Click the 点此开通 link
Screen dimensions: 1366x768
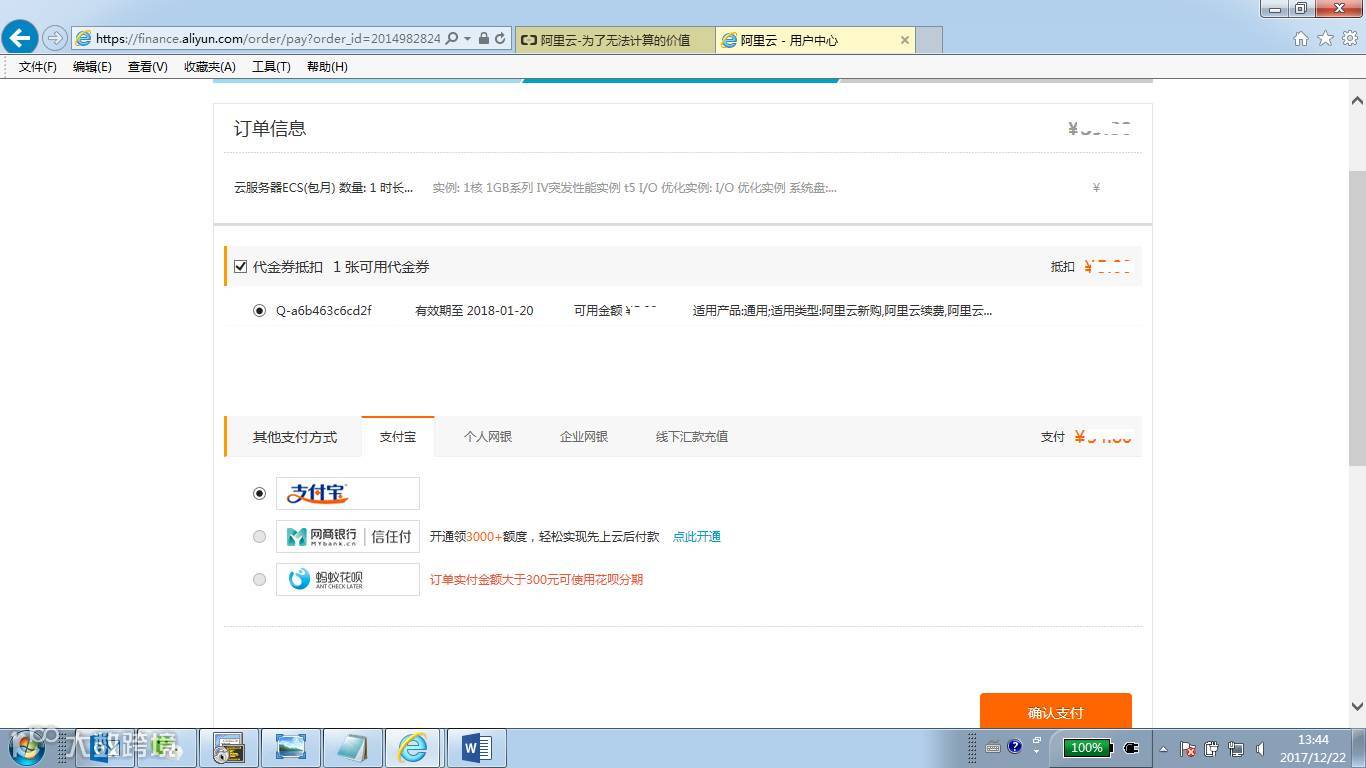coord(696,537)
